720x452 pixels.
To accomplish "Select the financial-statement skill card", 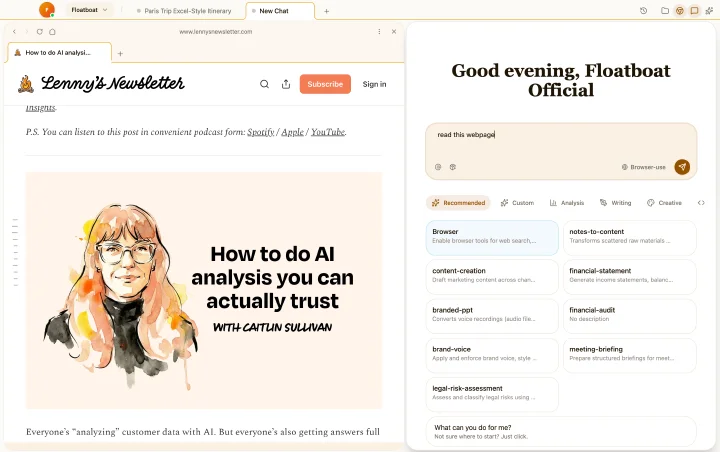I will pyautogui.click(x=630, y=277).
